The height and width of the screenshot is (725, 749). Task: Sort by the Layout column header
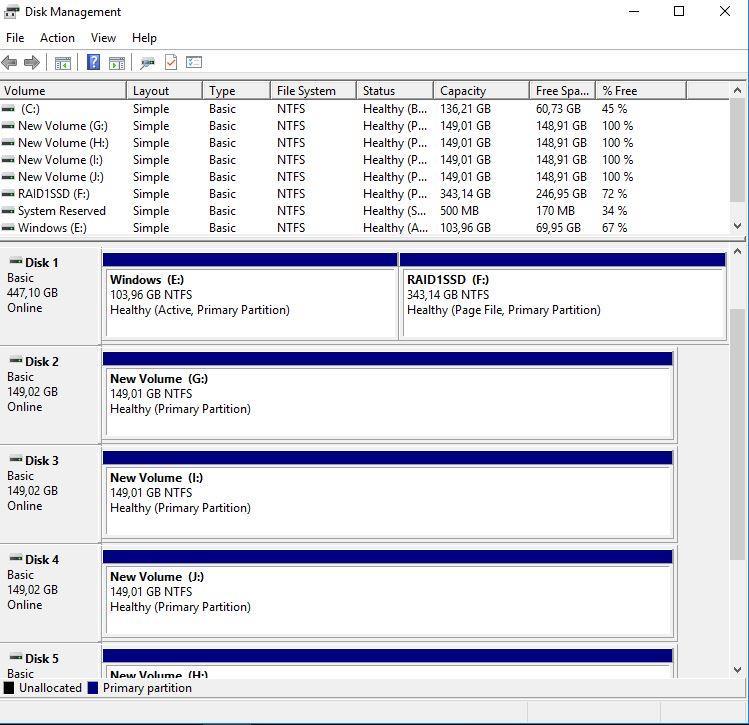[164, 91]
